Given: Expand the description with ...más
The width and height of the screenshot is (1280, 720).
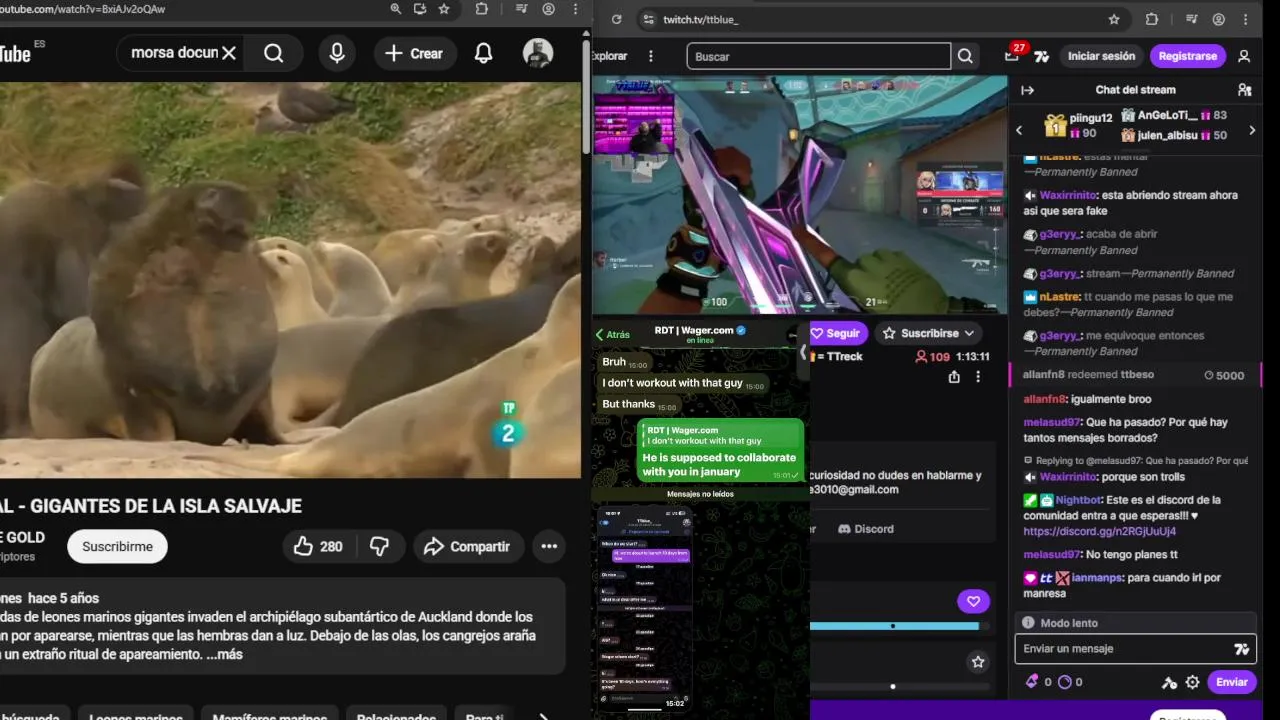Looking at the screenshot, I should tap(225, 654).
